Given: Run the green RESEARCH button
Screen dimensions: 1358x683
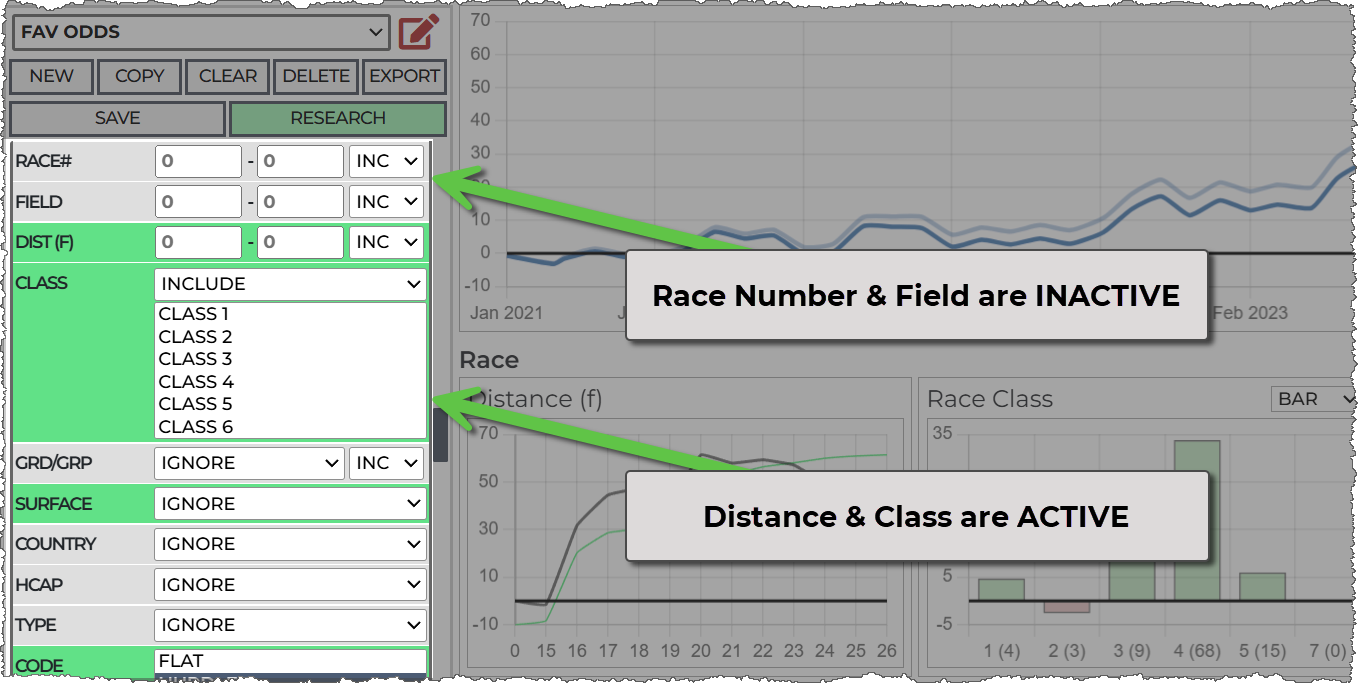Looking at the screenshot, I should pyautogui.click(x=337, y=118).
